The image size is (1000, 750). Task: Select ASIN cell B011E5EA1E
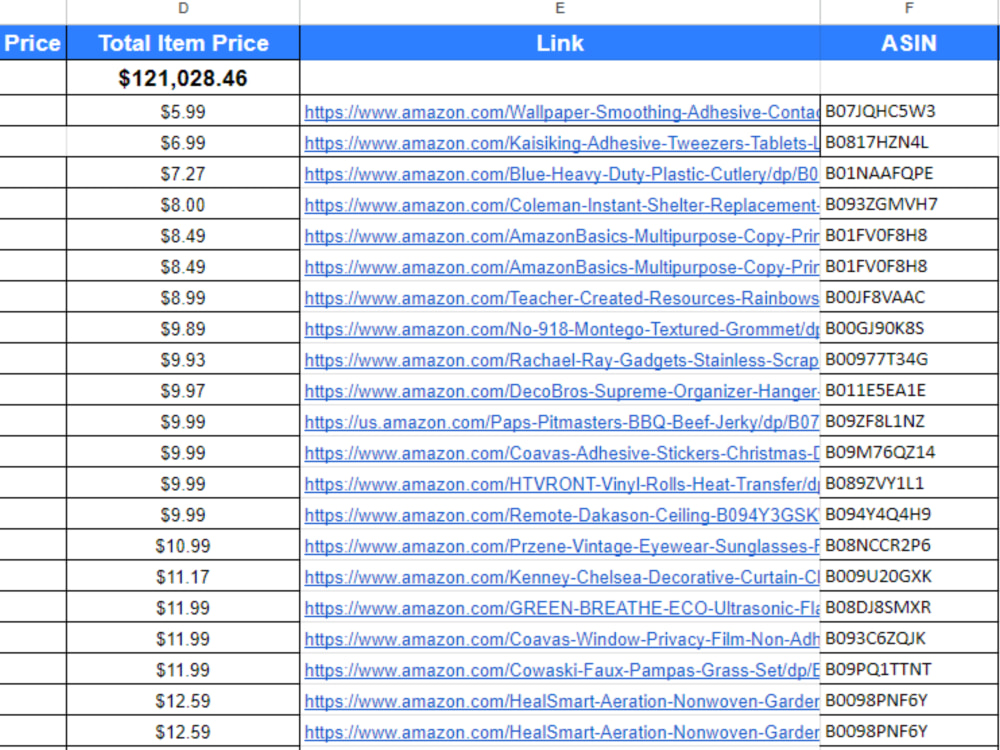(x=909, y=390)
